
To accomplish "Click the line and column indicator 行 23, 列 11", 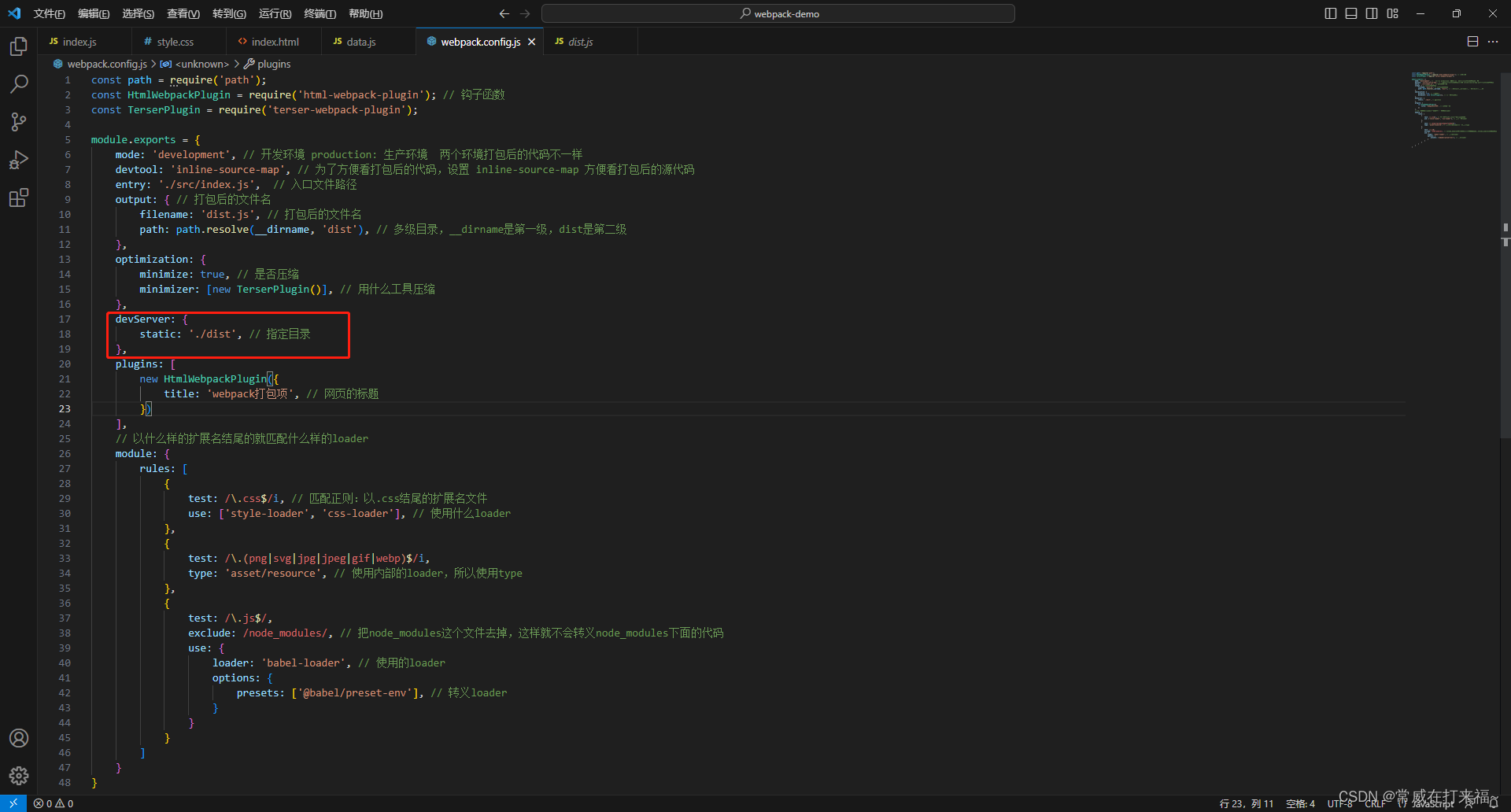I will [1247, 803].
